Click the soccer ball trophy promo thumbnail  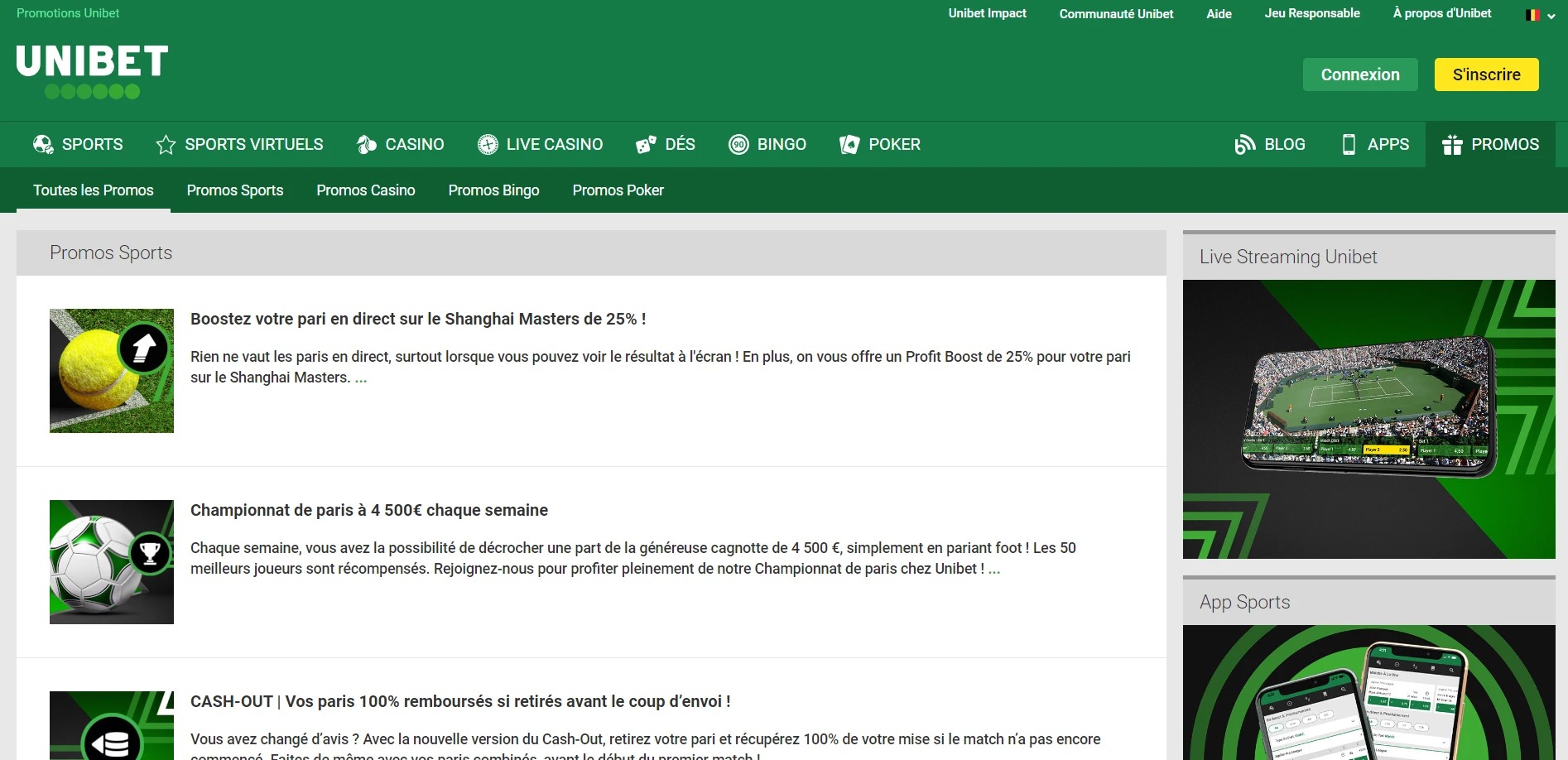point(112,562)
